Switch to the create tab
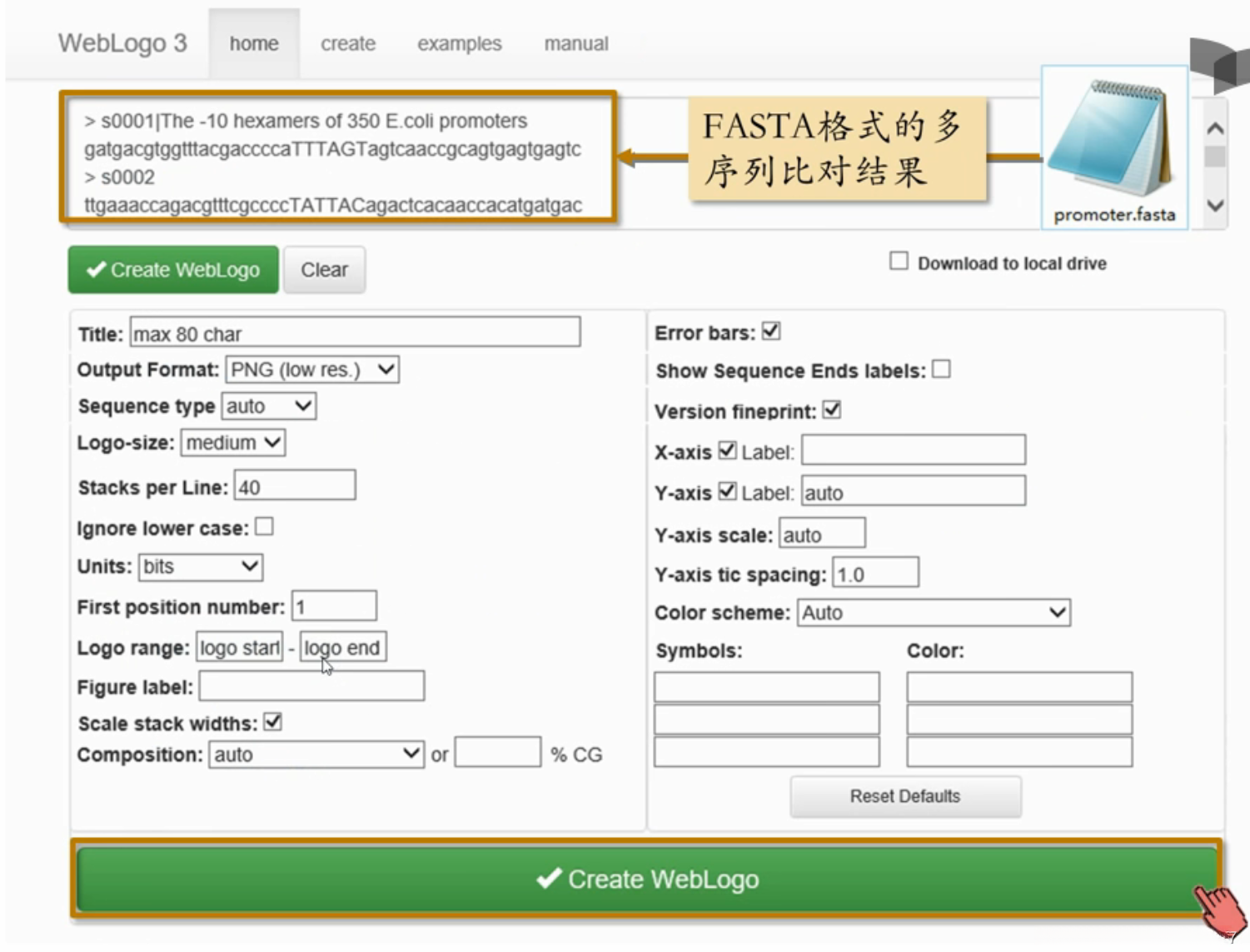 (x=347, y=43)
